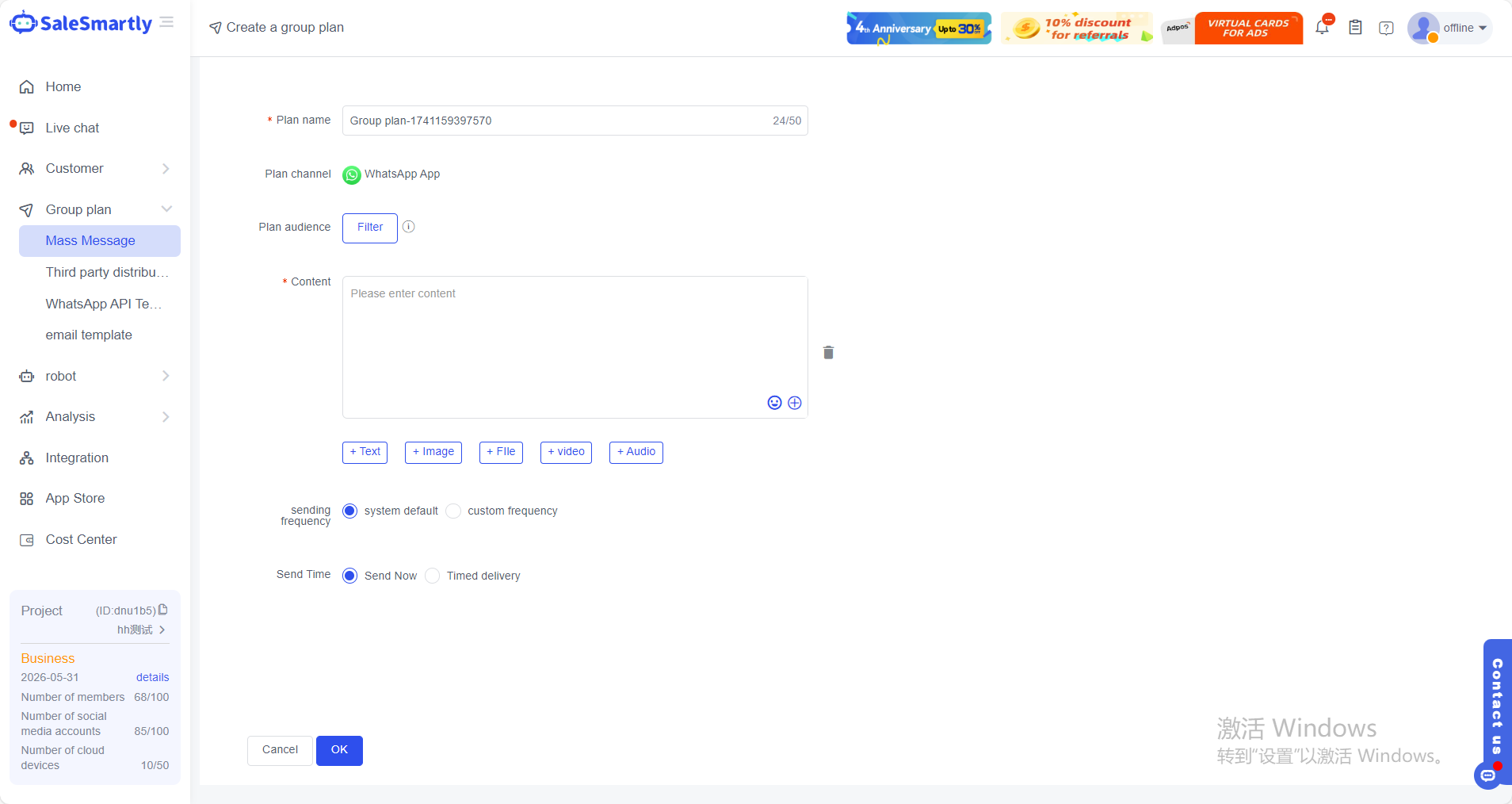Open the Mass Message menu item
This screenshot has width=1512, height=804.
pos(90,241)
